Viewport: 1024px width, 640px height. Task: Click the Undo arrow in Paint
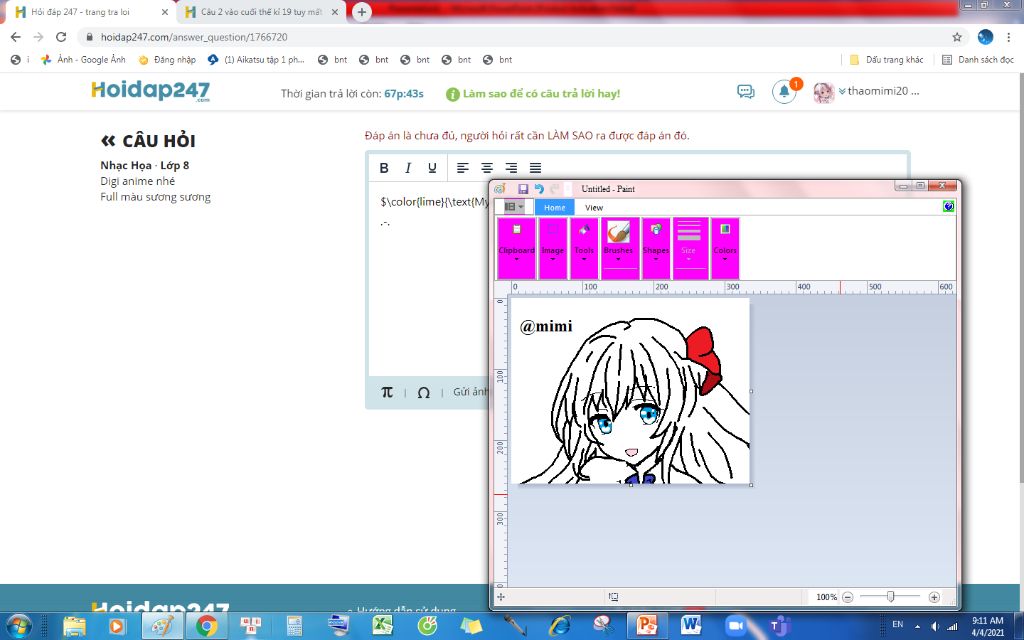[539, 189]
